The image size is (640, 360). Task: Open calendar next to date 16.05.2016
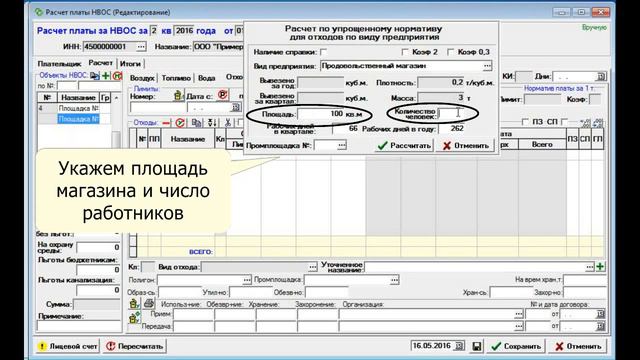coord(459,346)
